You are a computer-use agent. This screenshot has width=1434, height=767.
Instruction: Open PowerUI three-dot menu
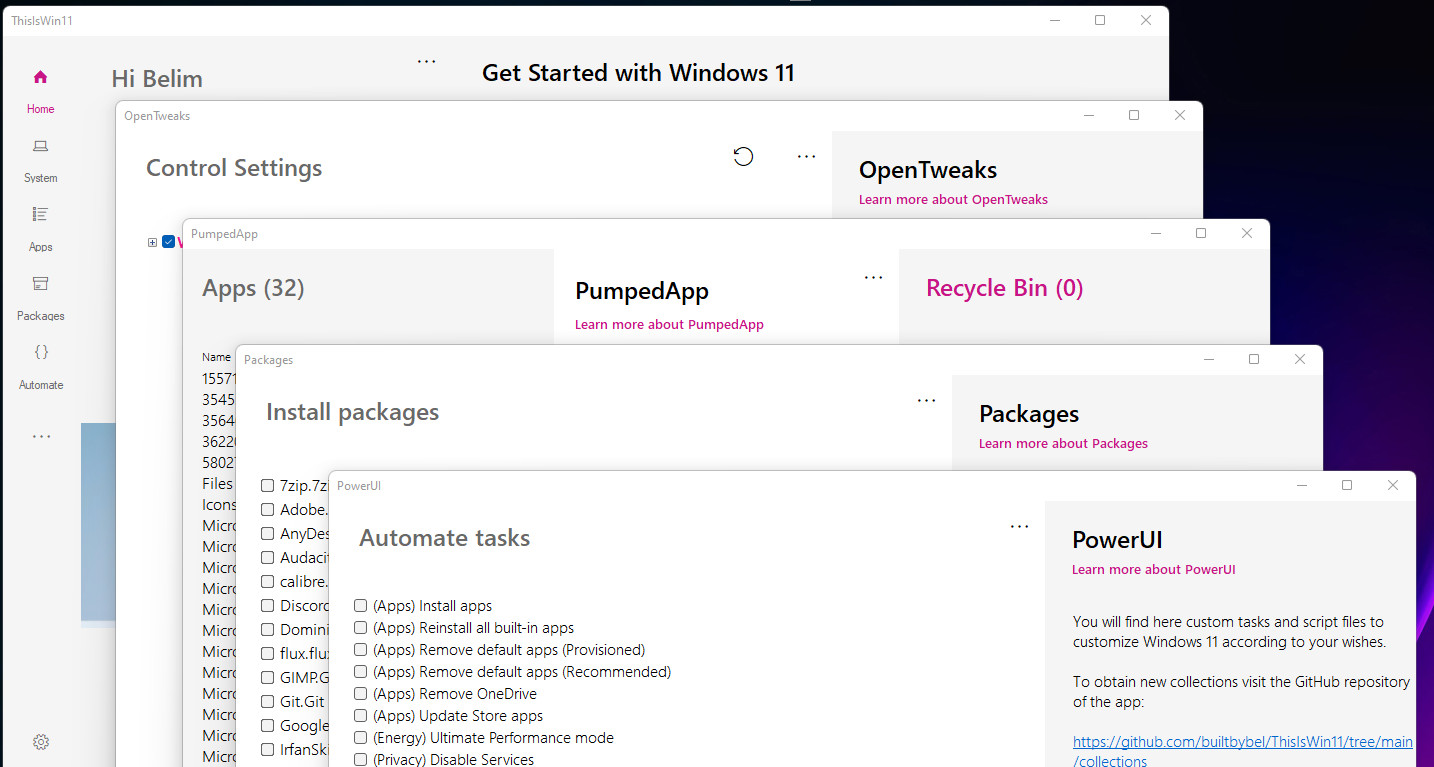pos(1020,527)
